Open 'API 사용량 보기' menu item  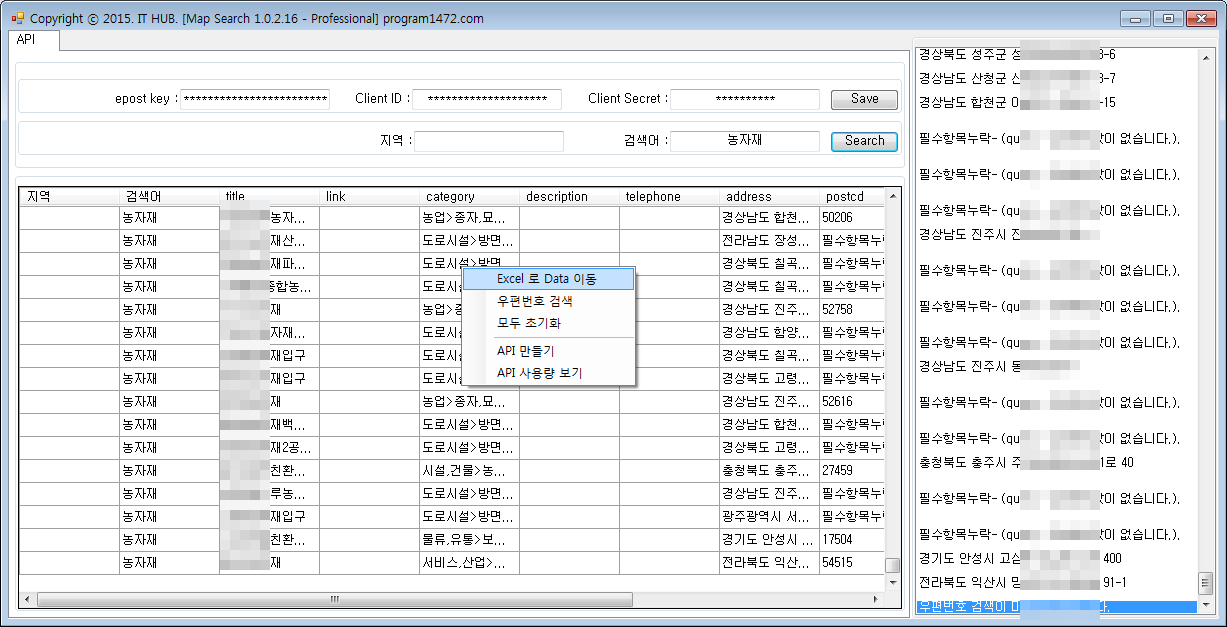[x=539, y=373]
